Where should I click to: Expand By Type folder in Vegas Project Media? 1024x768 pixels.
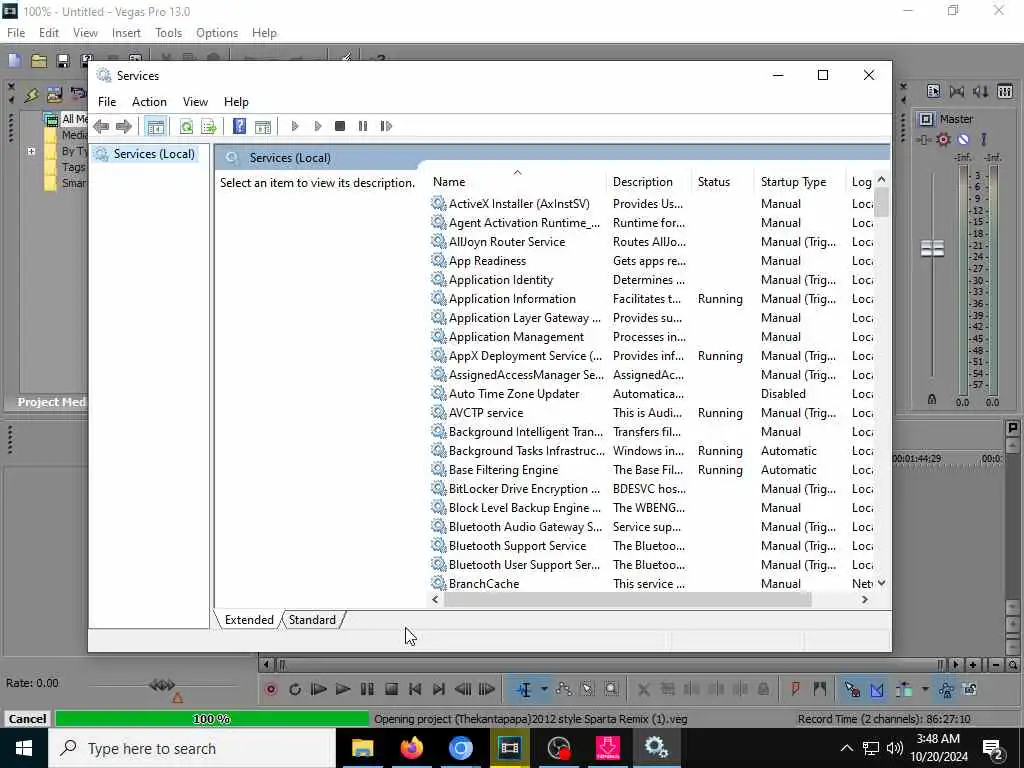pyautogui.click(x=31, y=151)
